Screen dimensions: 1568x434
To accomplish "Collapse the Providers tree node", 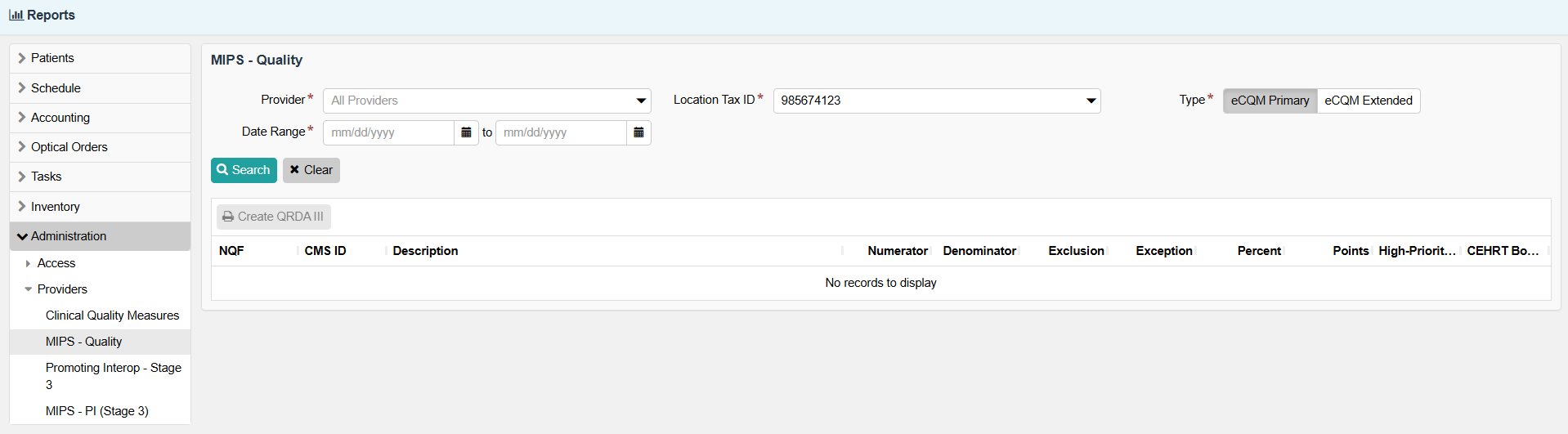I will (x=29, y=289).
